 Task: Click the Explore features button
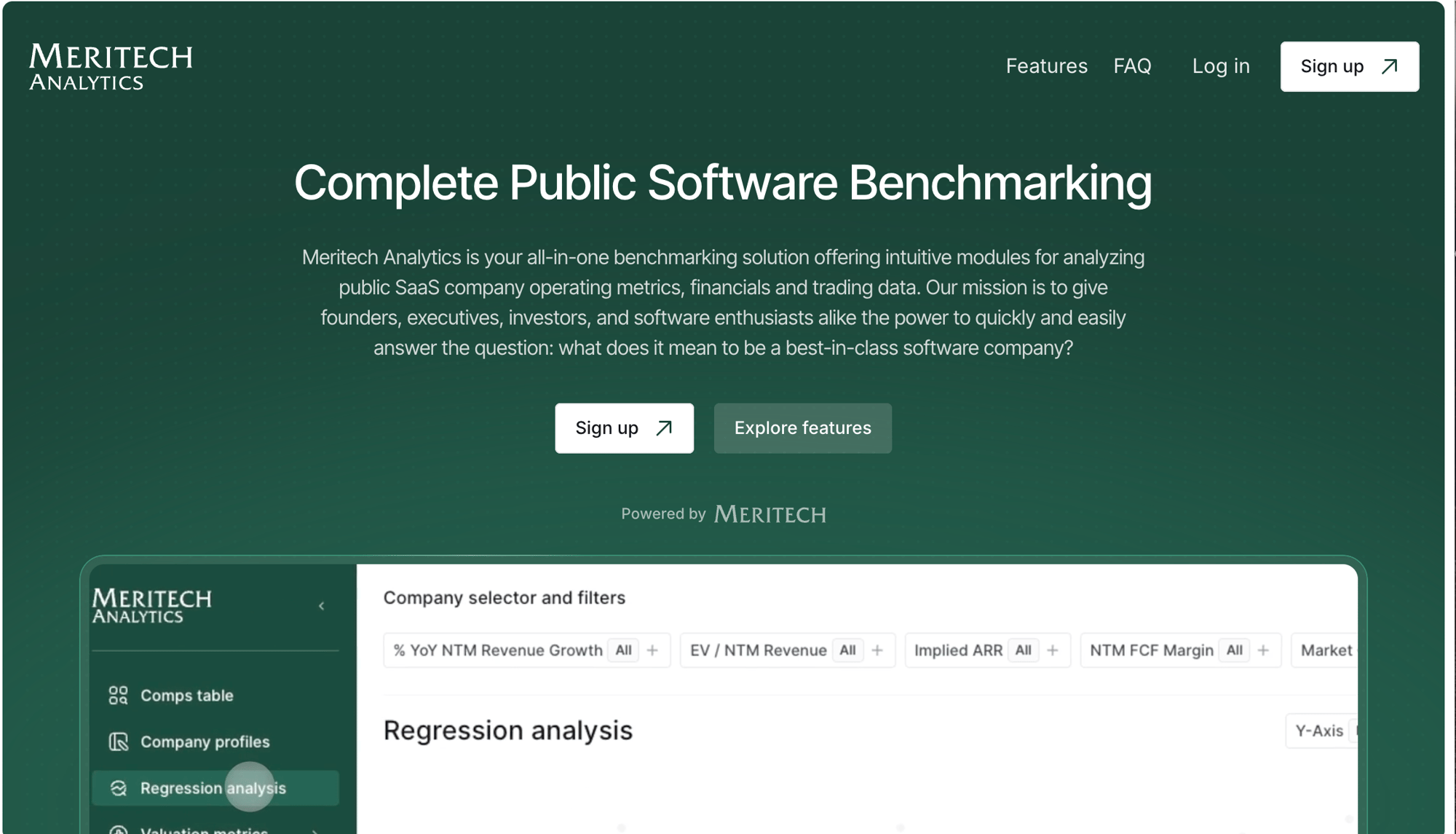802,428
